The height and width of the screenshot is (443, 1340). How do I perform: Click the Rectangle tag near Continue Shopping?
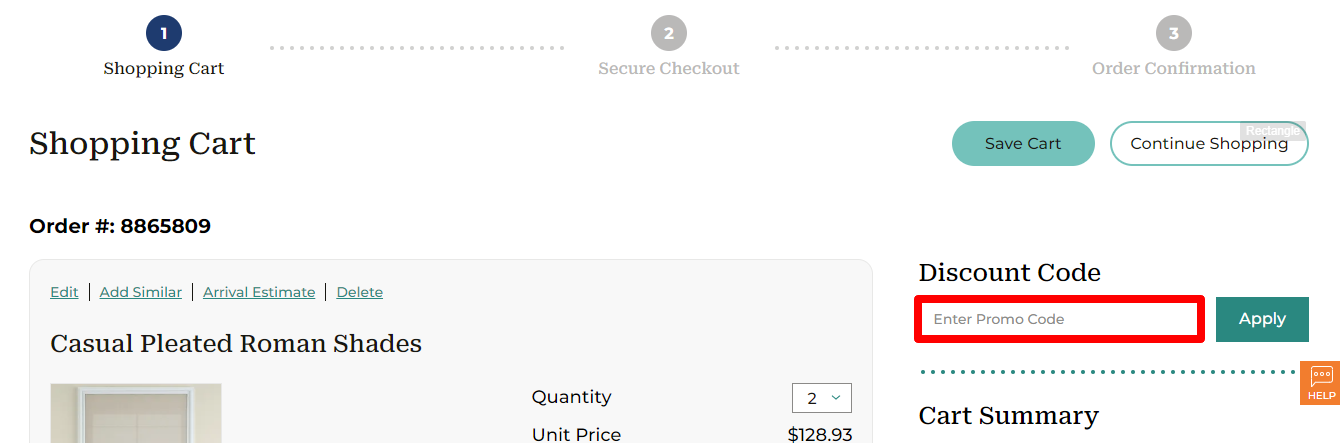tap(1272, 131)
